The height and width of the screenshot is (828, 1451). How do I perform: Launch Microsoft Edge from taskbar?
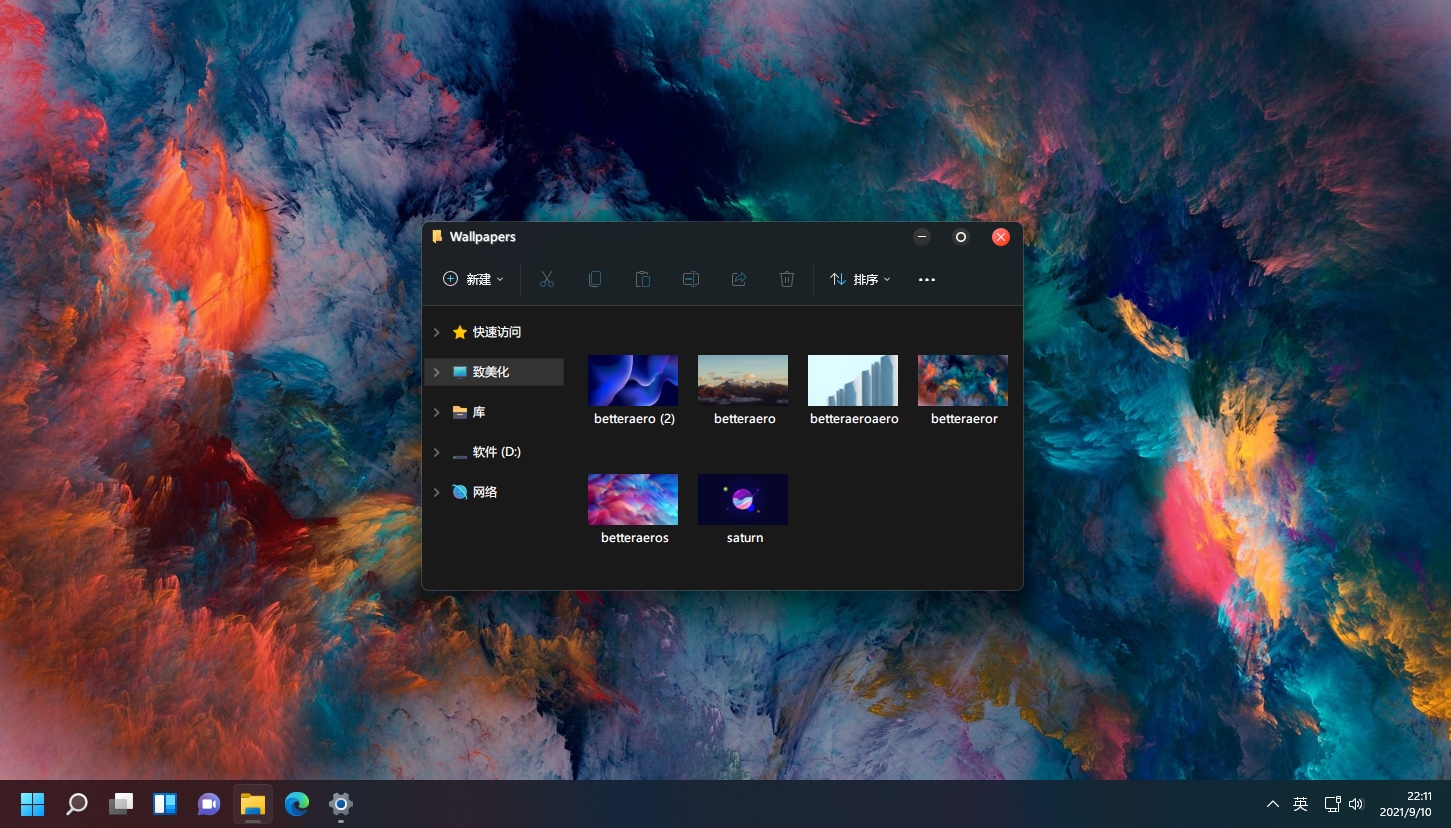(297, 804)
